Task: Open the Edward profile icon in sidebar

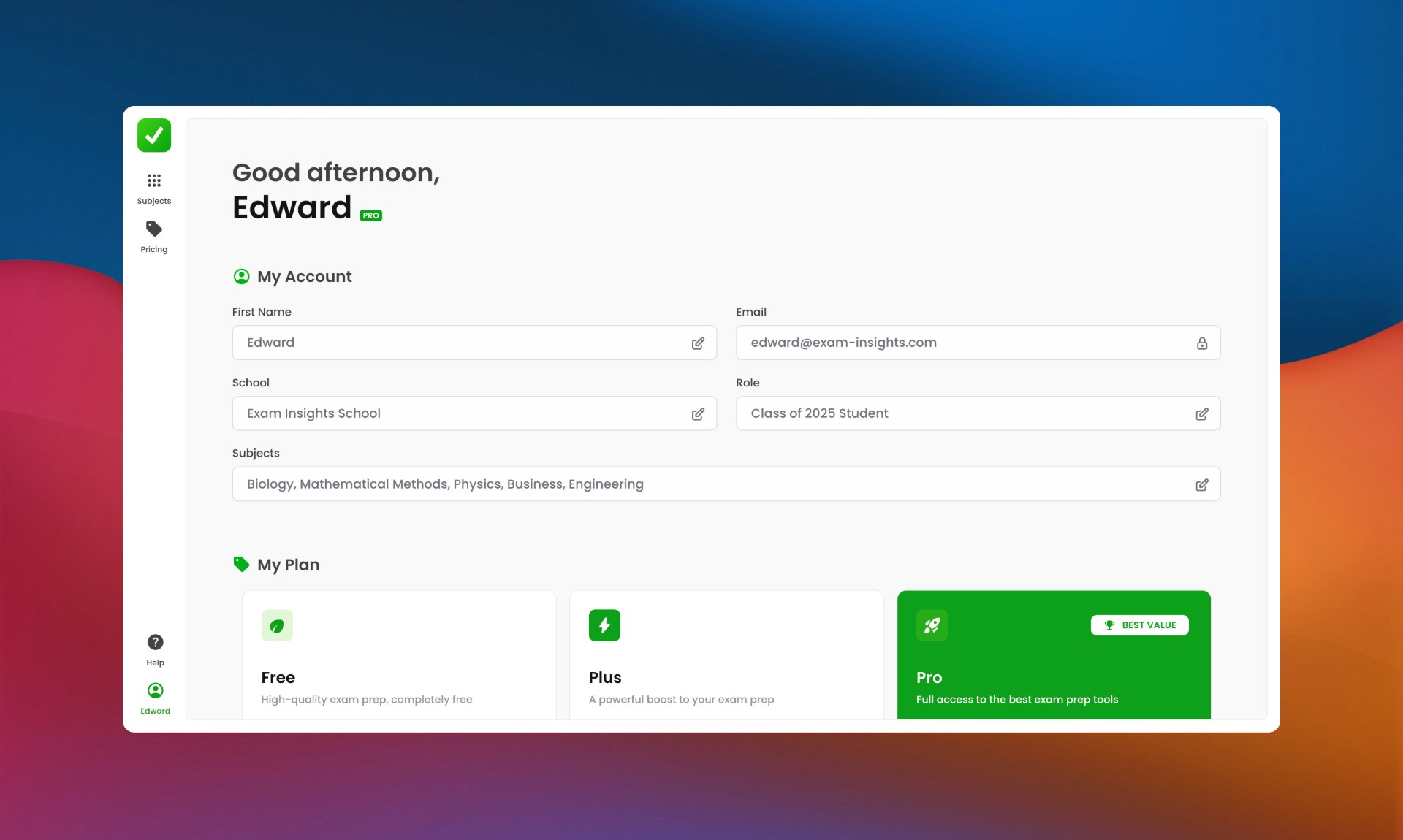Action: (155, 690)
